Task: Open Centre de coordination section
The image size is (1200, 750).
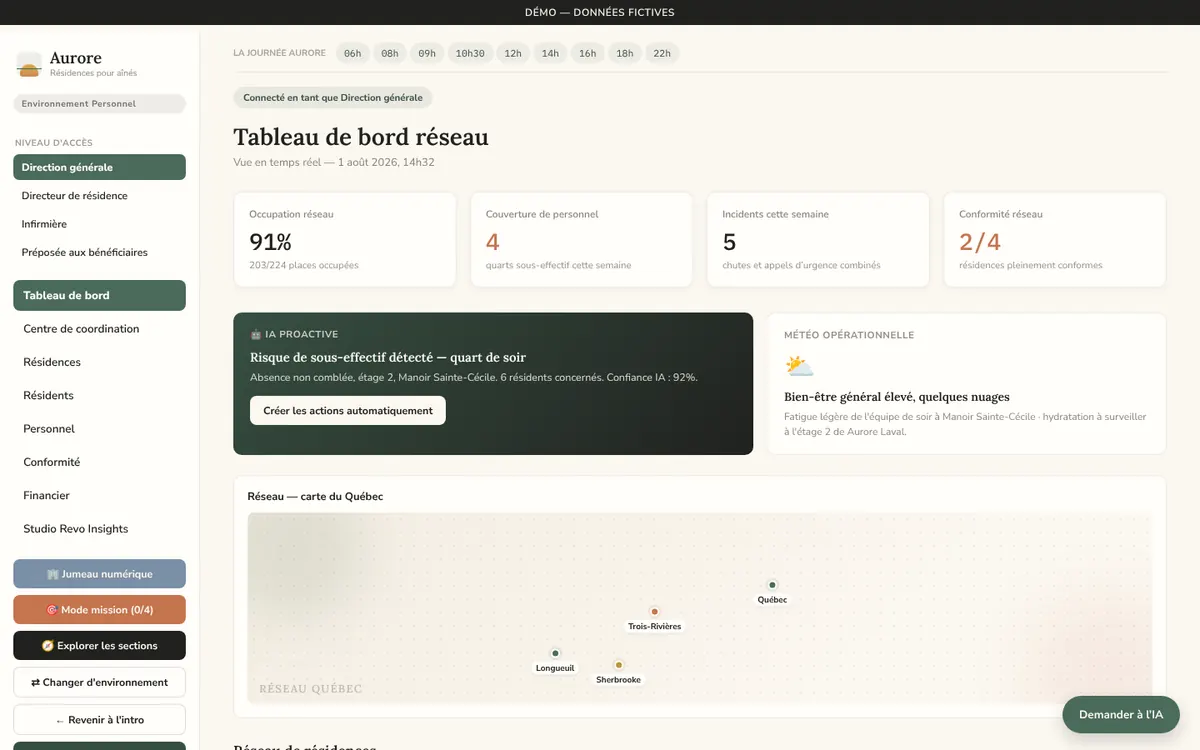Action: click(99, 329)
